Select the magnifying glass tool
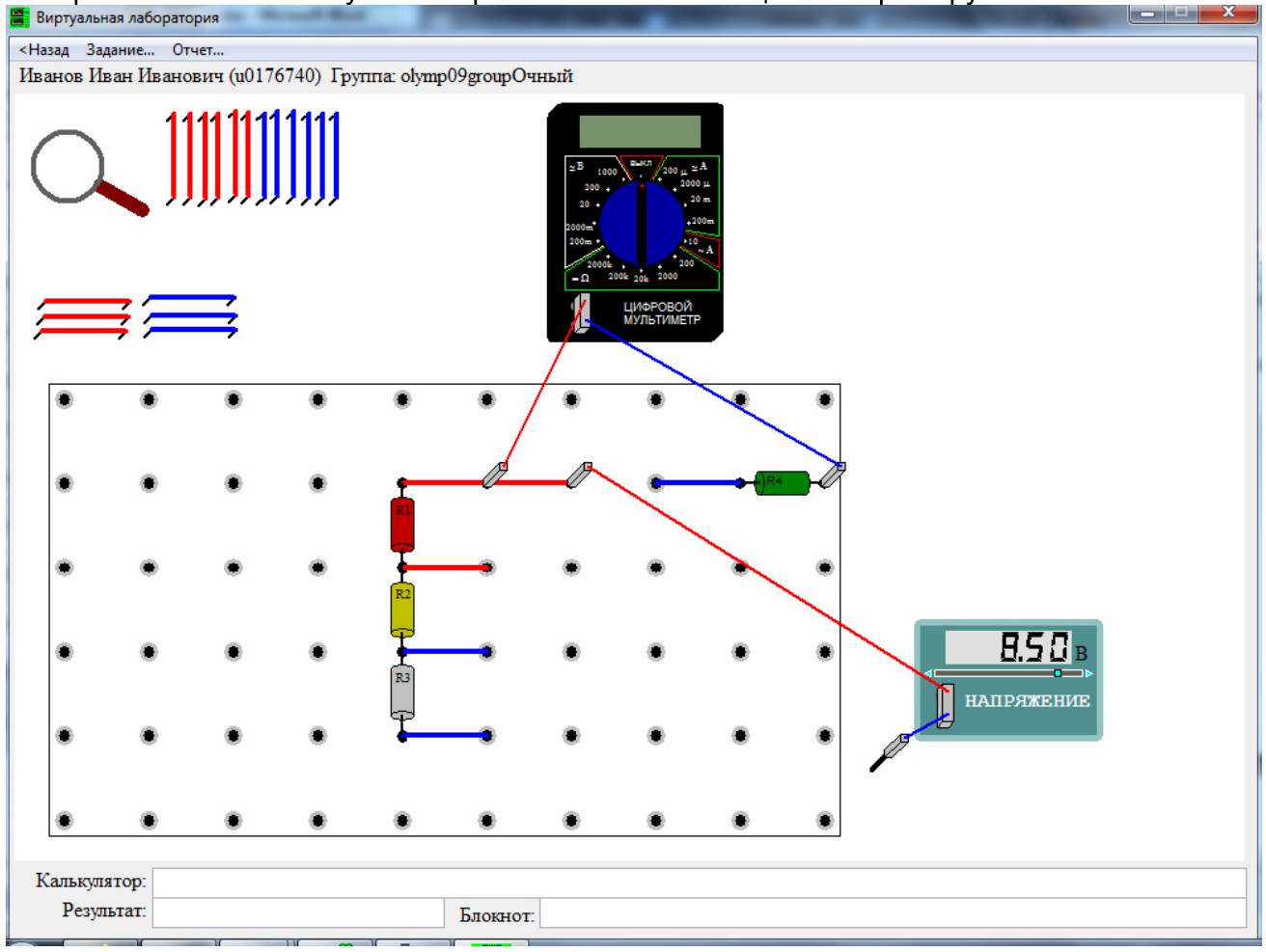Viewport: 1266px width, 952px height. (88, 173)
